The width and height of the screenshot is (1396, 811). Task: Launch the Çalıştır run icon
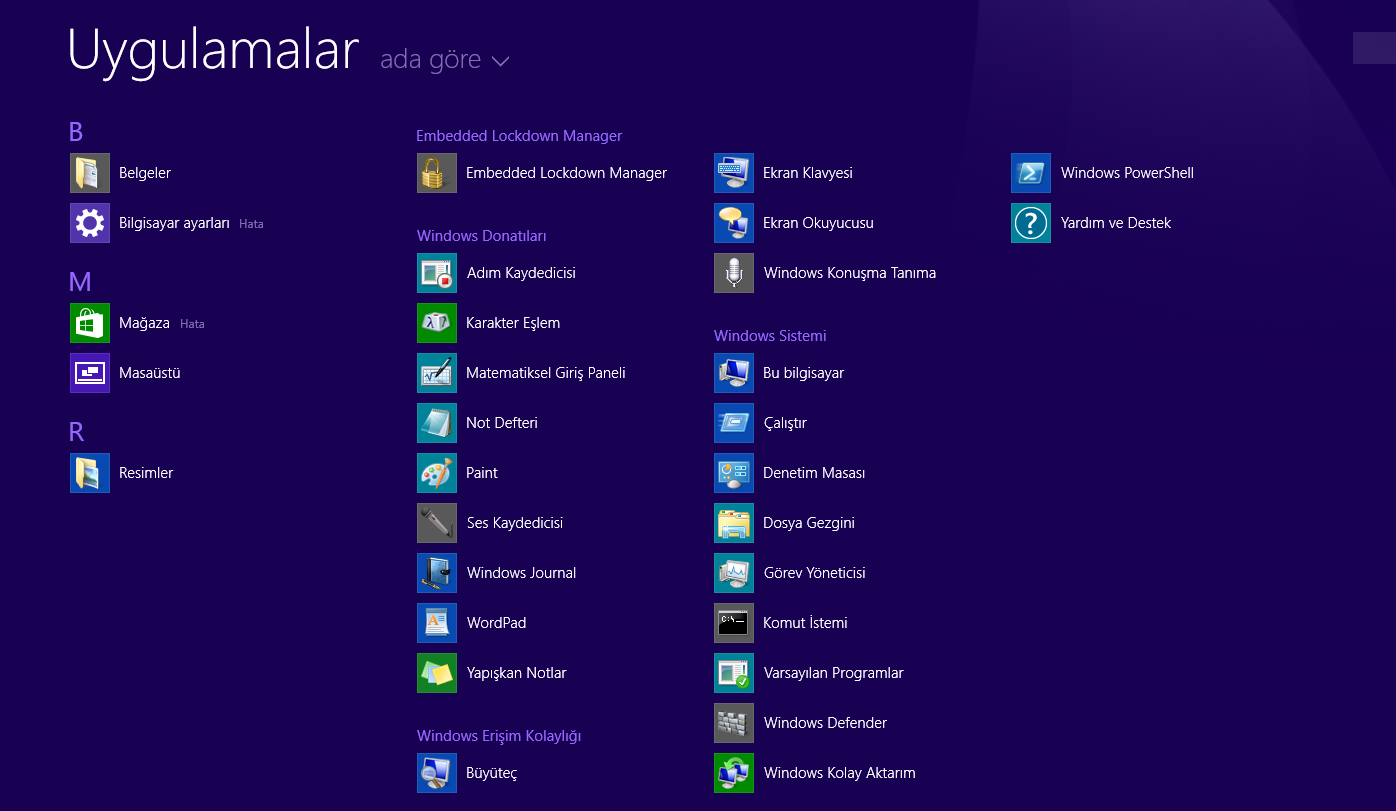point(734,423)
